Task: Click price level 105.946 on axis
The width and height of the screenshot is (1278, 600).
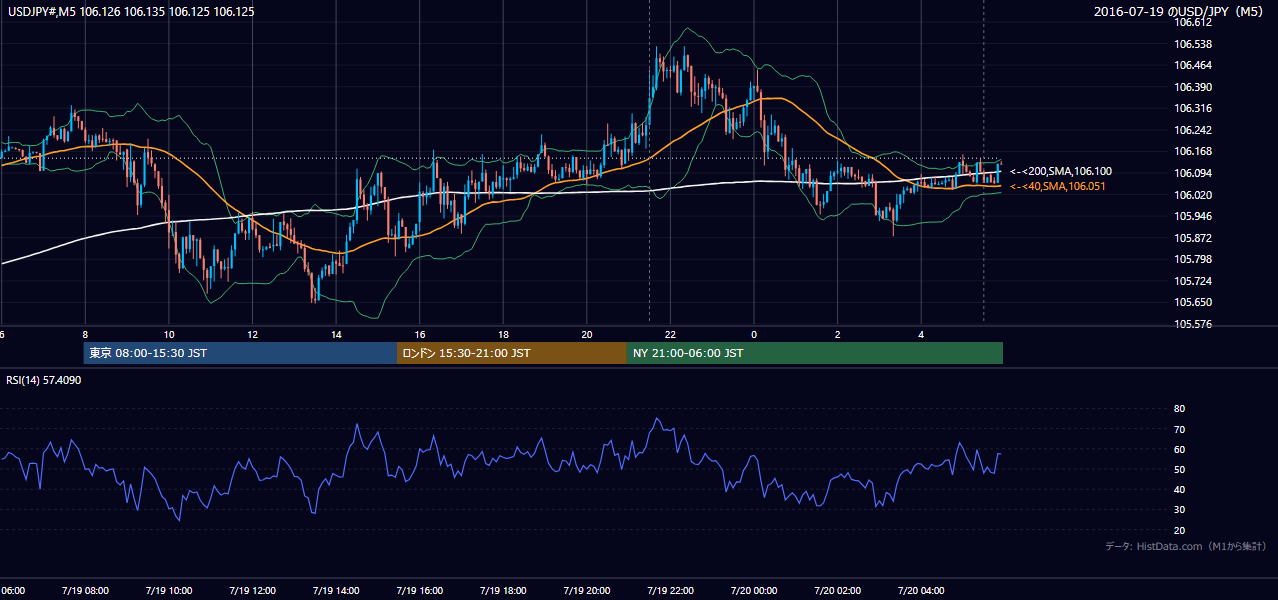Action: pos(1193,216)
